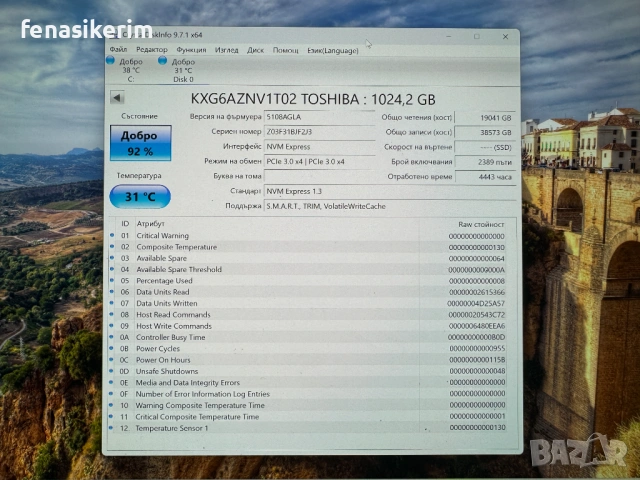Open the Диск menu
Viewport: 640px width, 480px height.
click(x=256, y=50)
